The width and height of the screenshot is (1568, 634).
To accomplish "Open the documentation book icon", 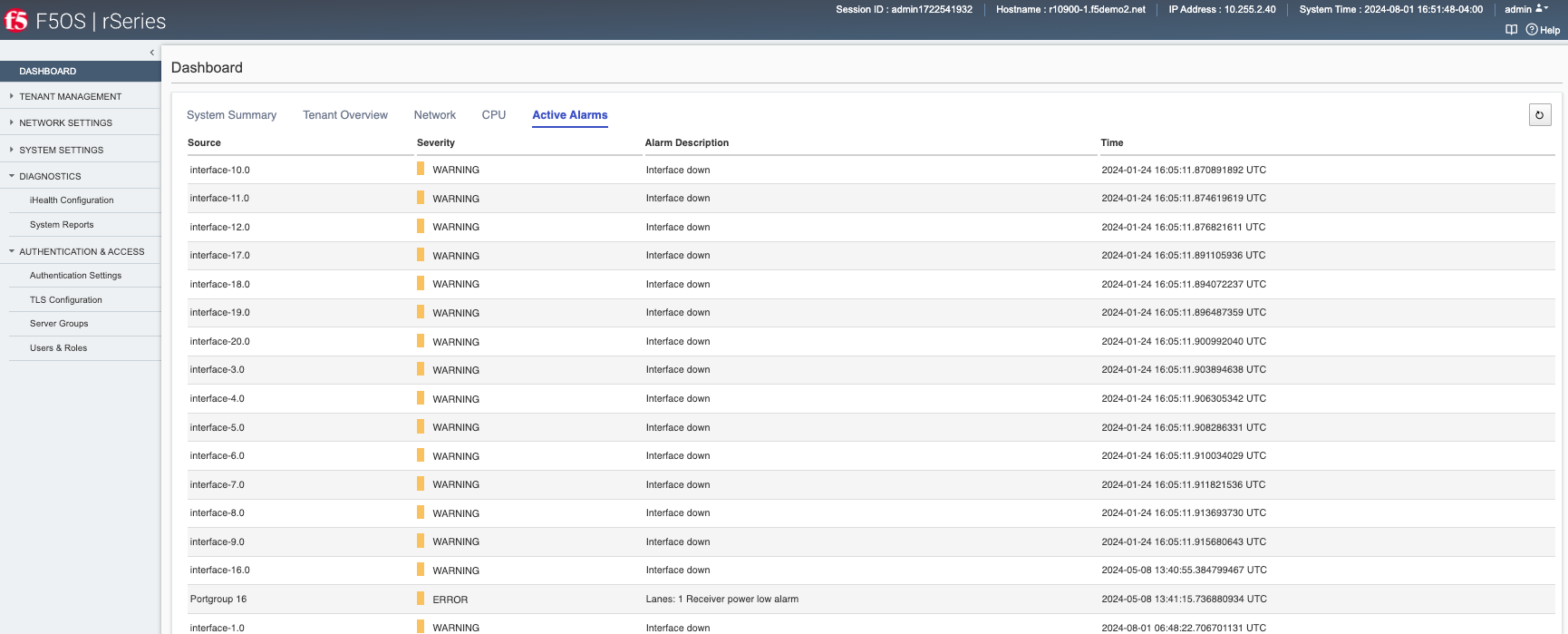I will pyautogui.click(x=1511, y=30).
